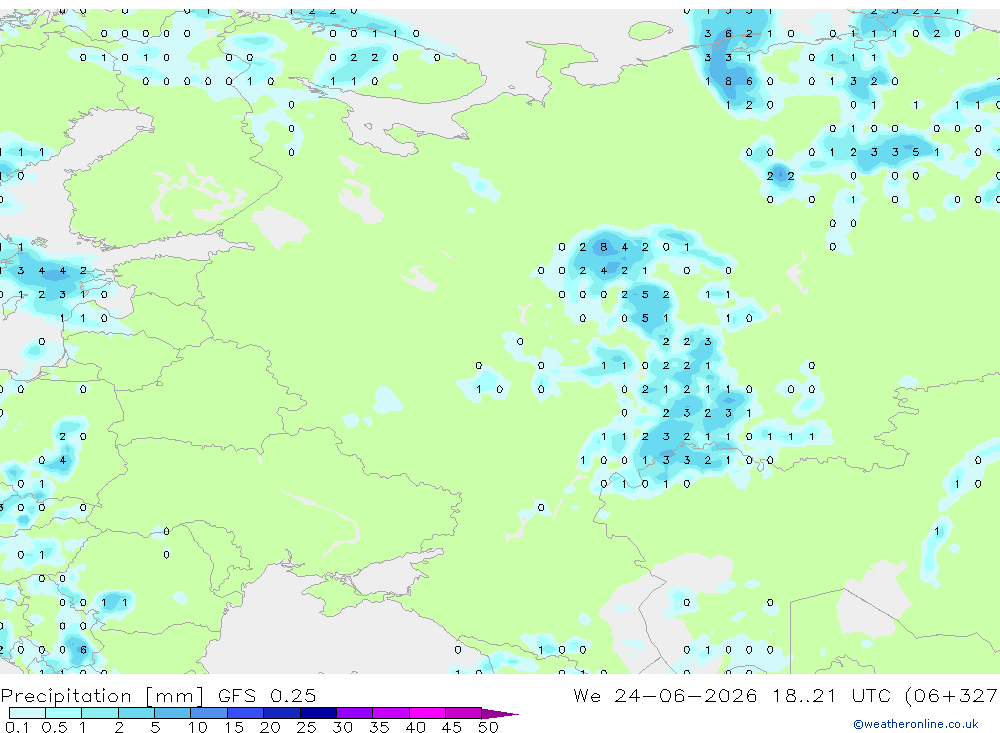Click the magenta swatch between 40 and 45
Screen dimensions: 1000x733
tap(427, 713)
